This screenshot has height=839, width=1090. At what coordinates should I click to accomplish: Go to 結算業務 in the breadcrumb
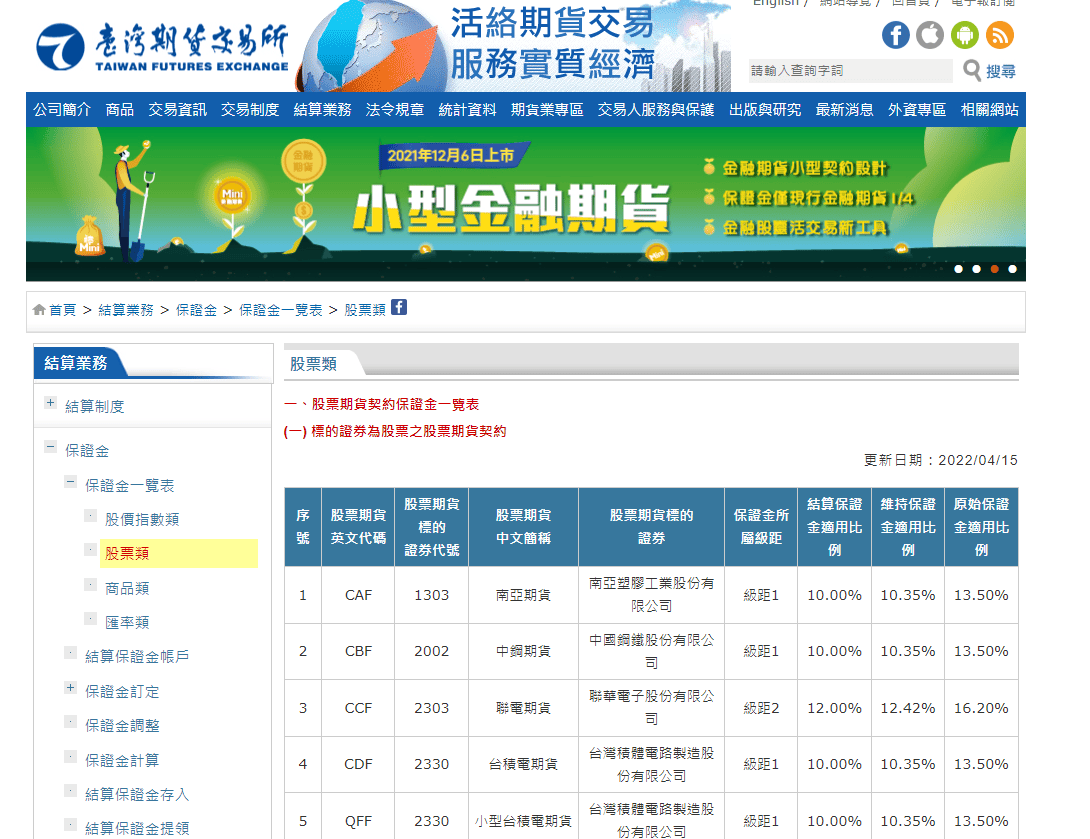(x=126, y=310)
